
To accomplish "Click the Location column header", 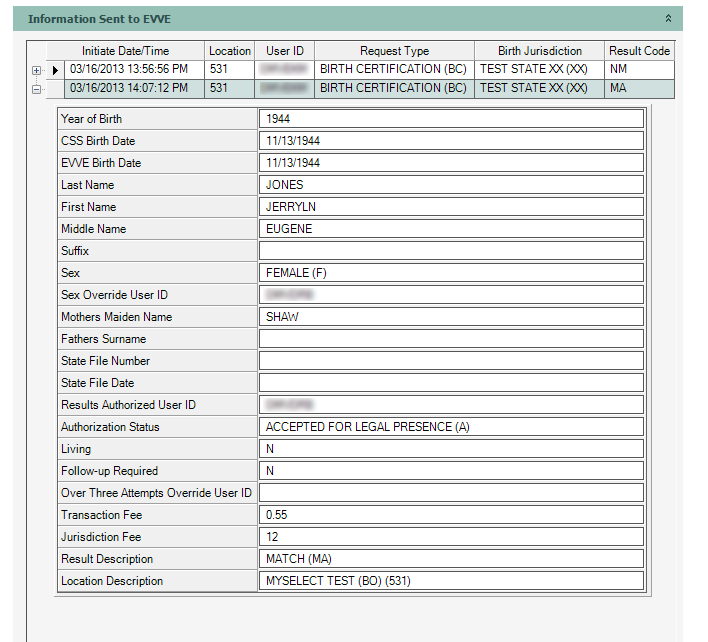I will pos(230,51).
